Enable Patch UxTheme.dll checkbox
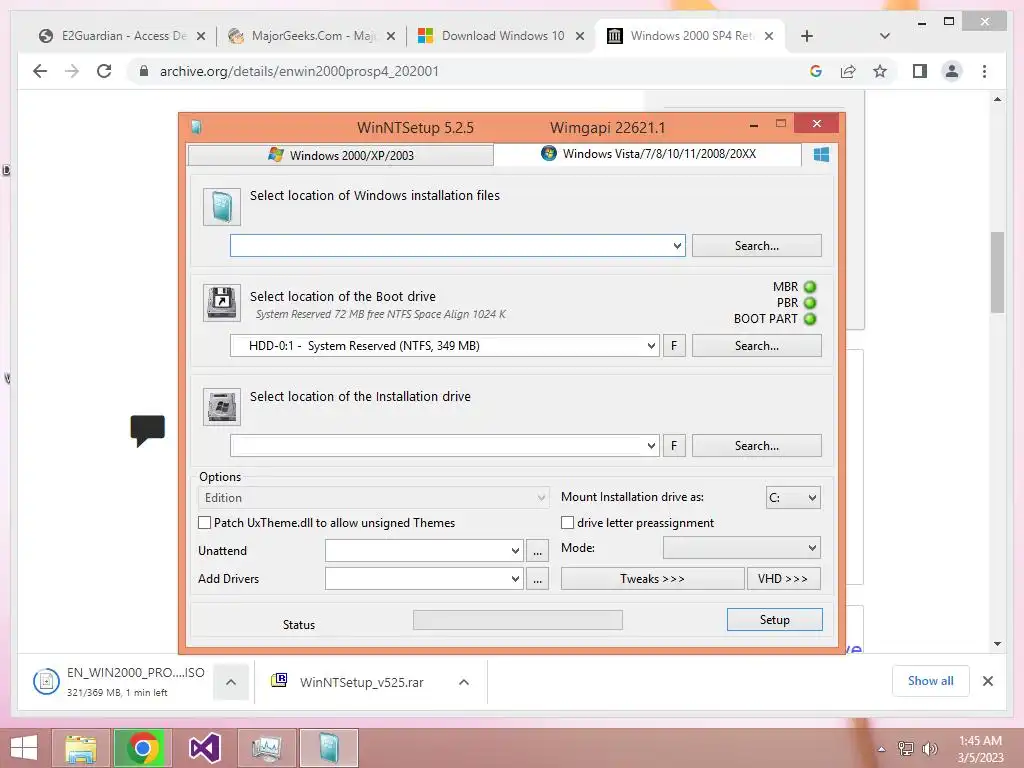Screen dimensions: 1024x768 tap(204, 522)
